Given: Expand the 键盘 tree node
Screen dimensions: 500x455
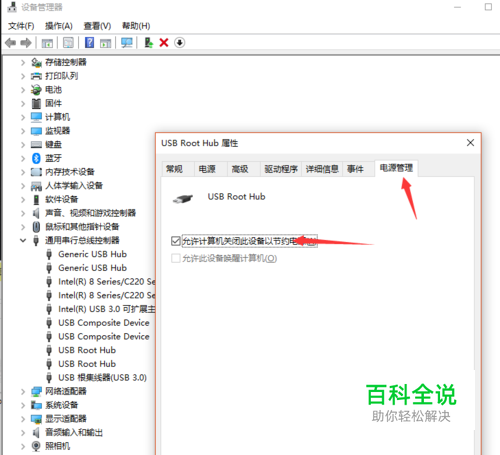Looking at the screenshot, I should click(x=23, y=144).
